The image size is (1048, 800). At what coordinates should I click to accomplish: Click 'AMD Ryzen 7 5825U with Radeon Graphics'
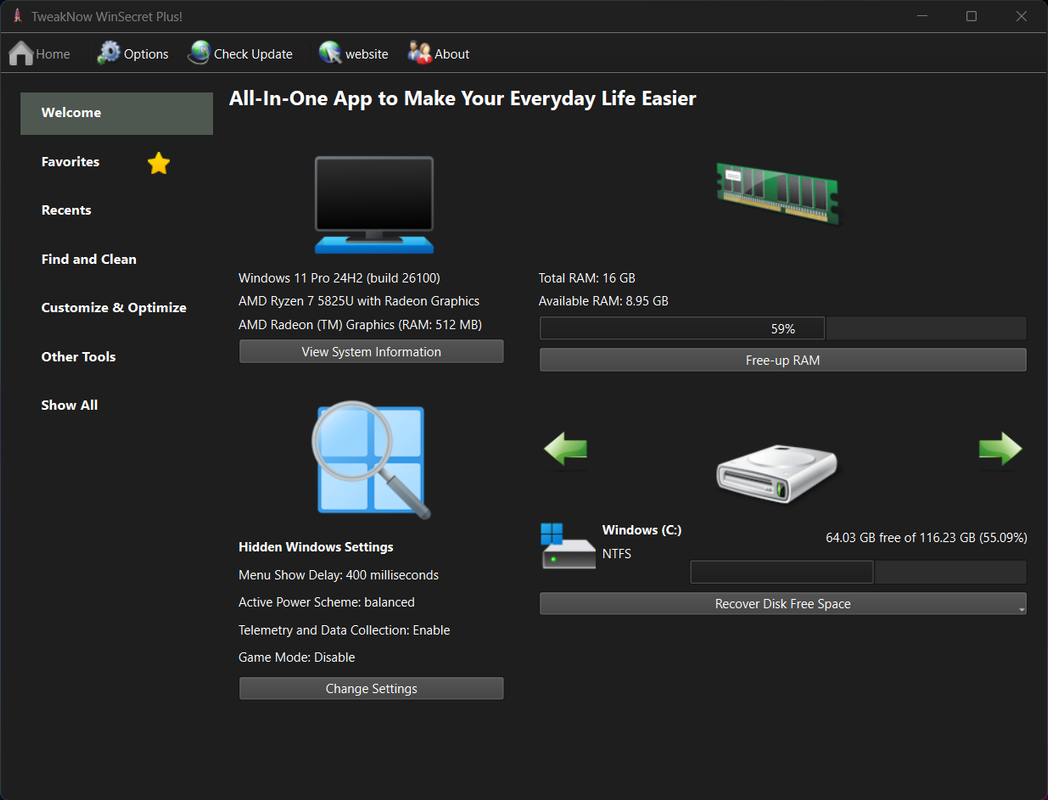[359, 301]
